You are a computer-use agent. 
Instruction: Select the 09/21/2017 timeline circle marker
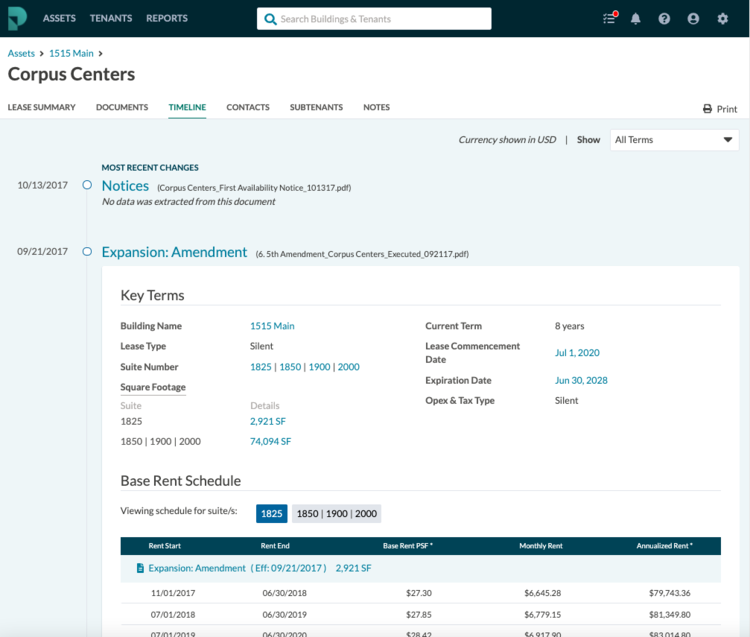tap(87, 251)
